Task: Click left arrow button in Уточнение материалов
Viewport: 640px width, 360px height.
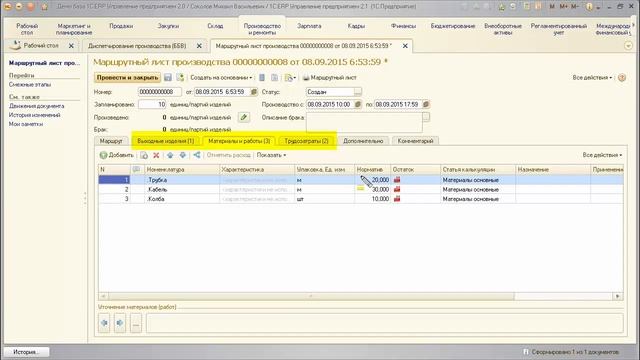Action: [104, 323]
